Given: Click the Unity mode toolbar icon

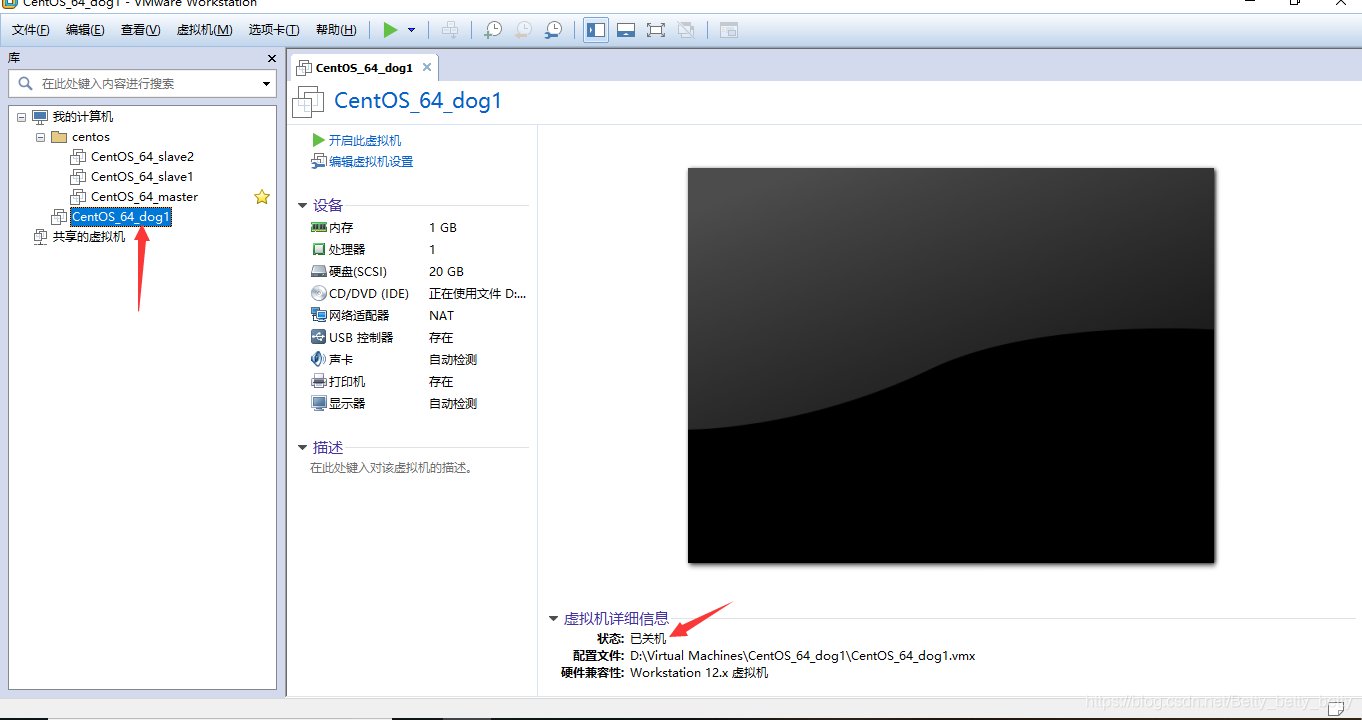Looking at the screenshot, I should pos(686,30).
